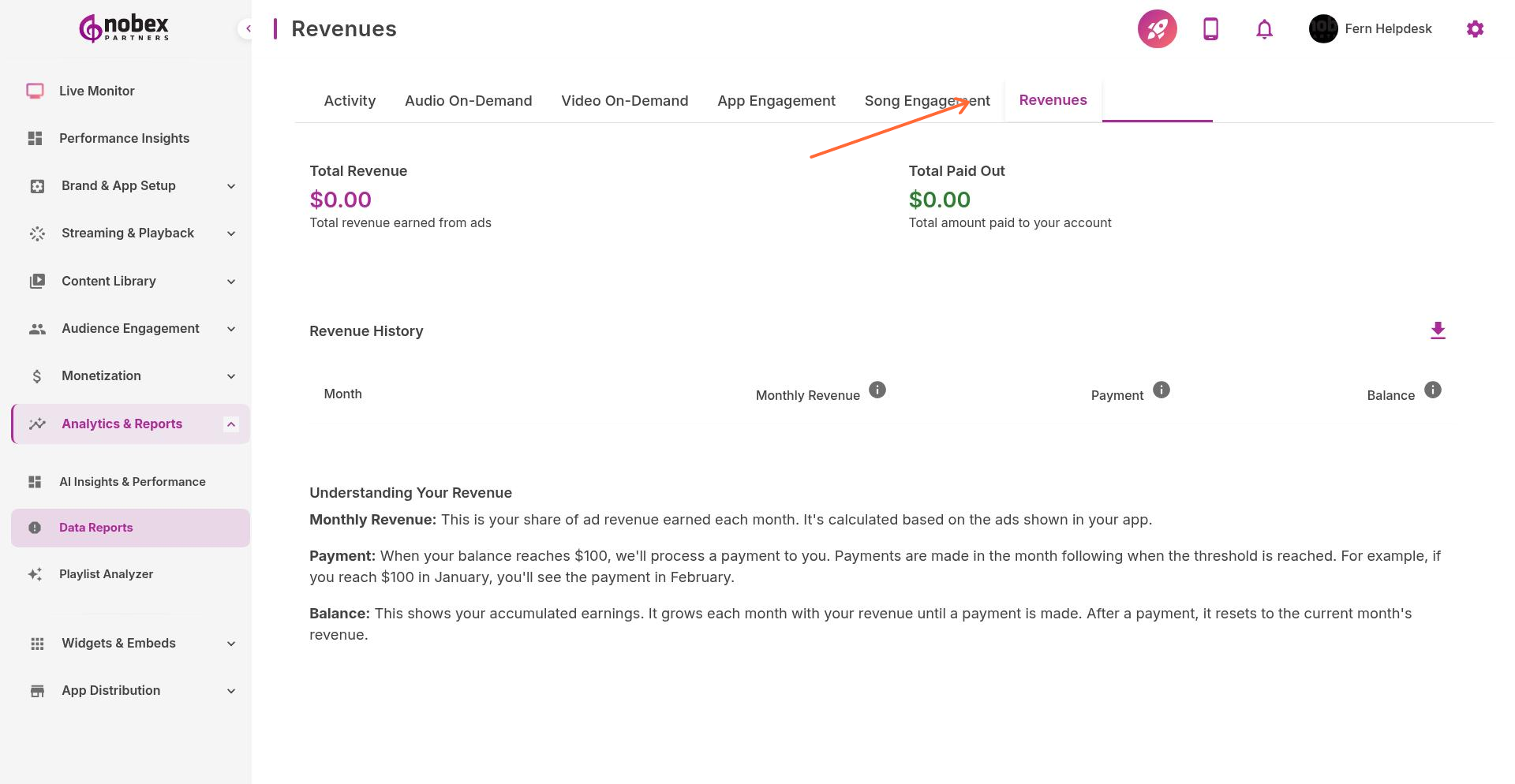This screenshot has width=1515, height=784.
Task: Expand the Monetization section
Action: pos(230,376)
